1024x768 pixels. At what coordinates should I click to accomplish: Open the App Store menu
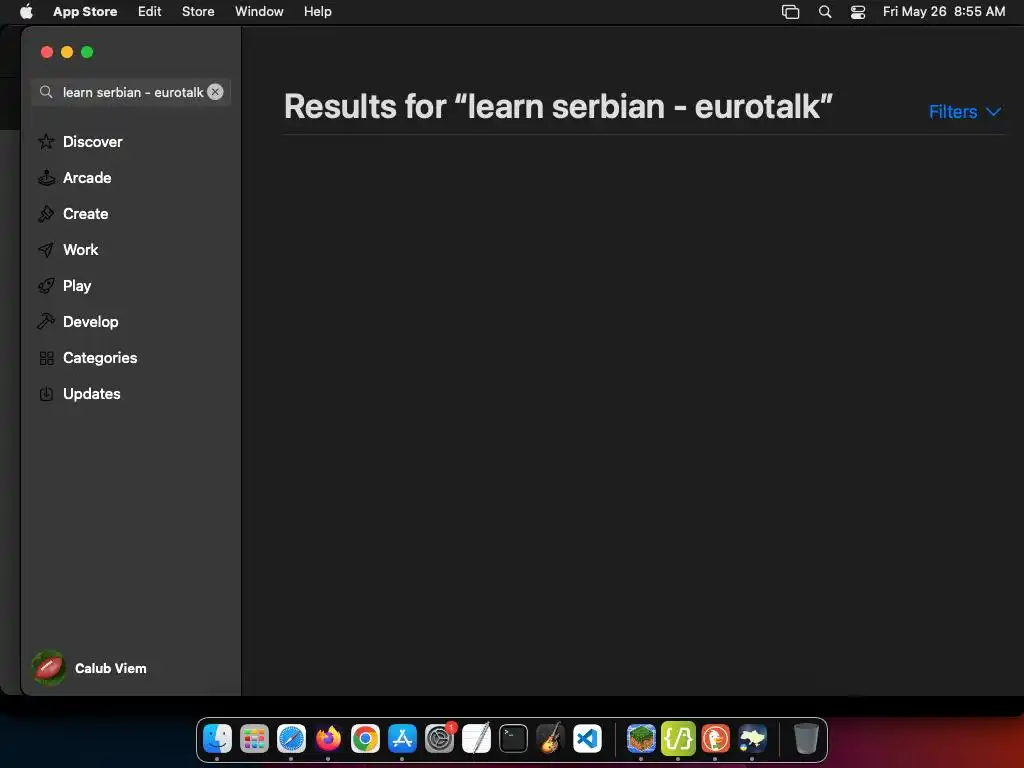click(x=85, y=11)
